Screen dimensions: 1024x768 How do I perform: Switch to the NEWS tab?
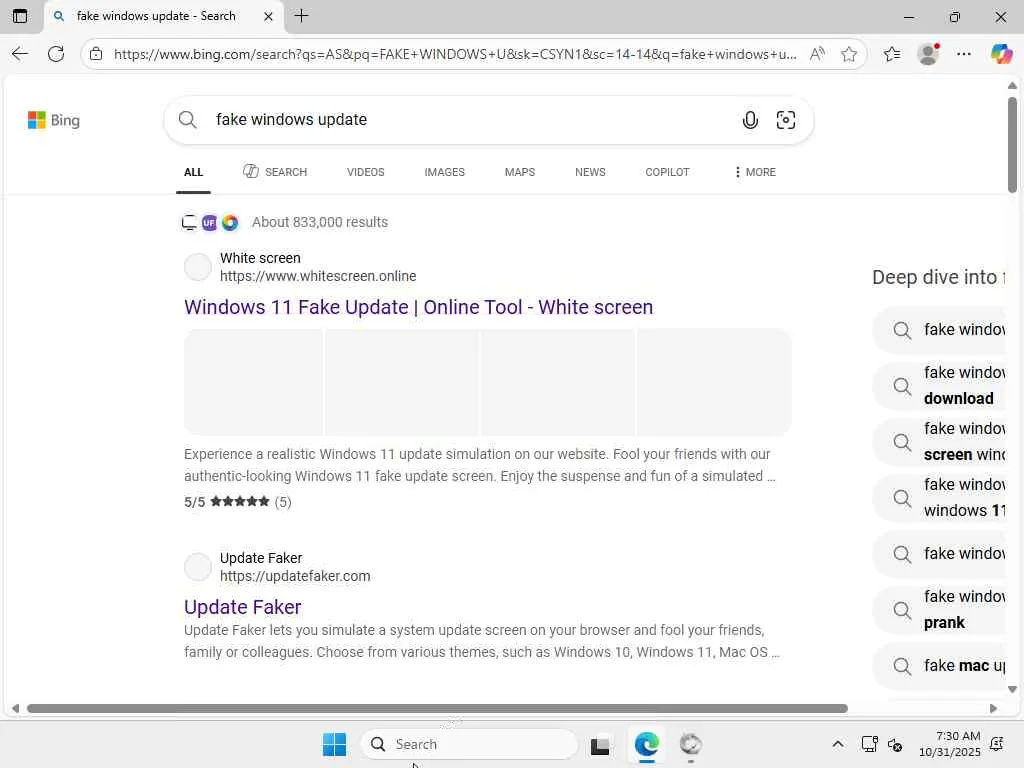click(x=590, y=172)
